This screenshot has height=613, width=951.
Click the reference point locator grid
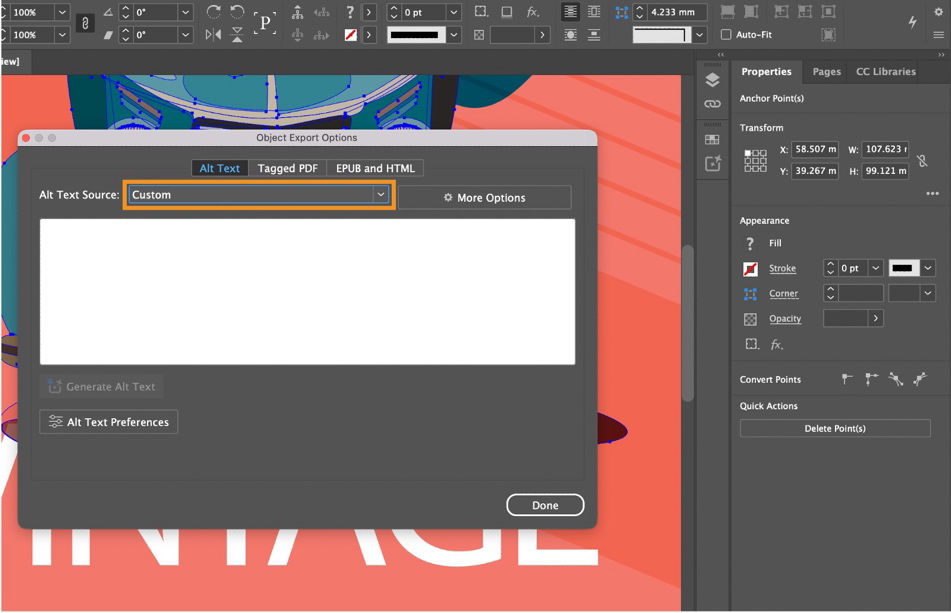(755, 161)
